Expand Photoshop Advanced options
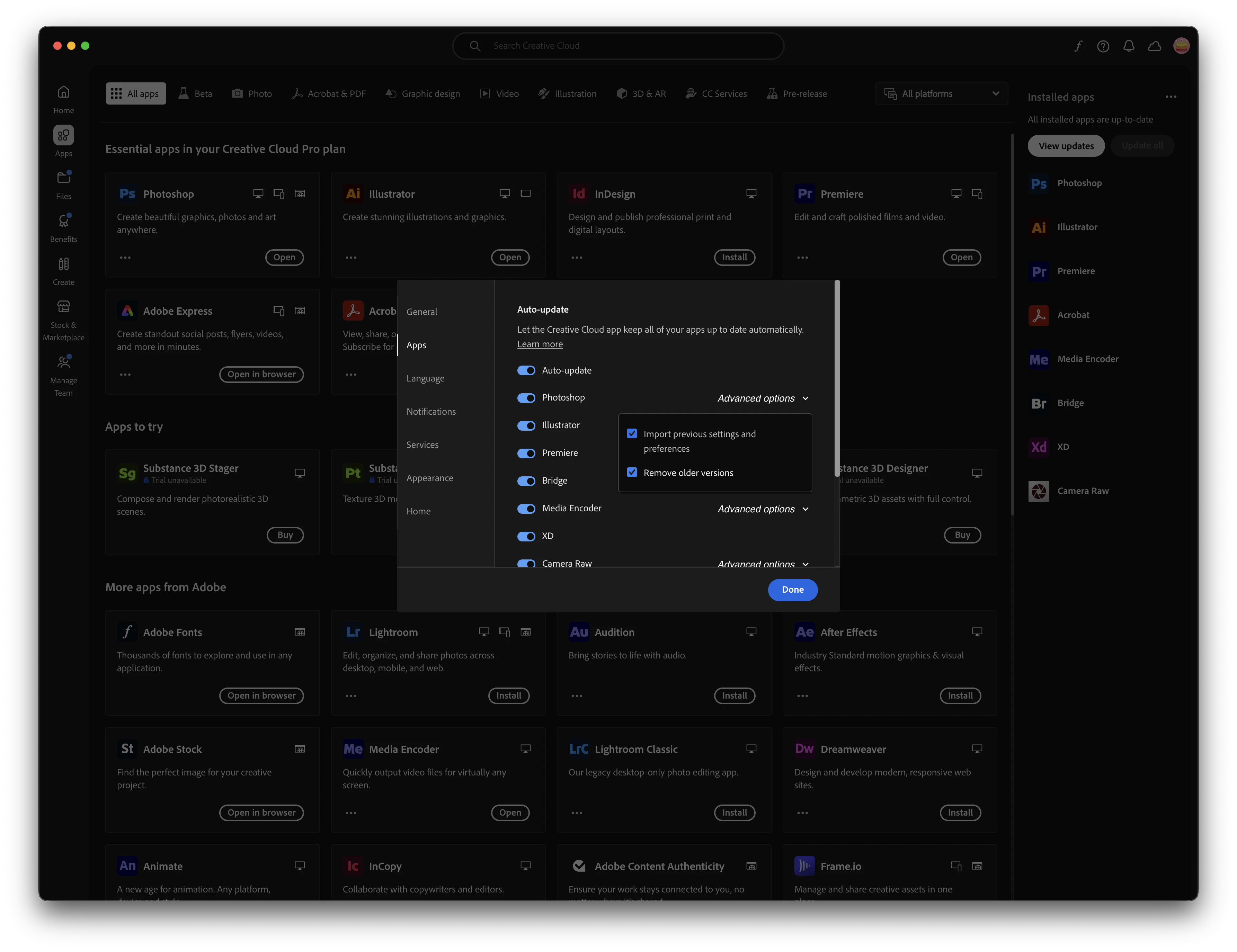 click(763, 398)
